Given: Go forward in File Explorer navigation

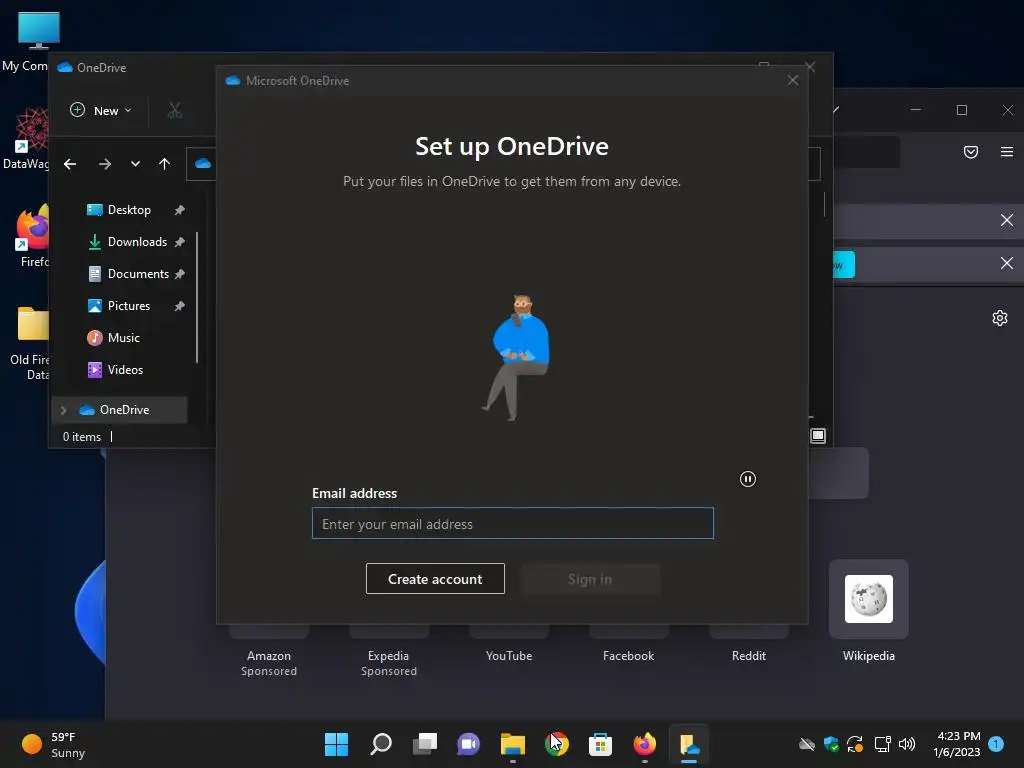Looking at the screenshot, I should (x=104, y=164).
